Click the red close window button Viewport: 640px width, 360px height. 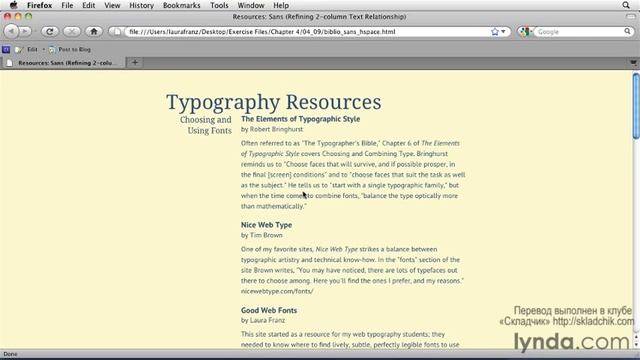[x=7, y=17]
